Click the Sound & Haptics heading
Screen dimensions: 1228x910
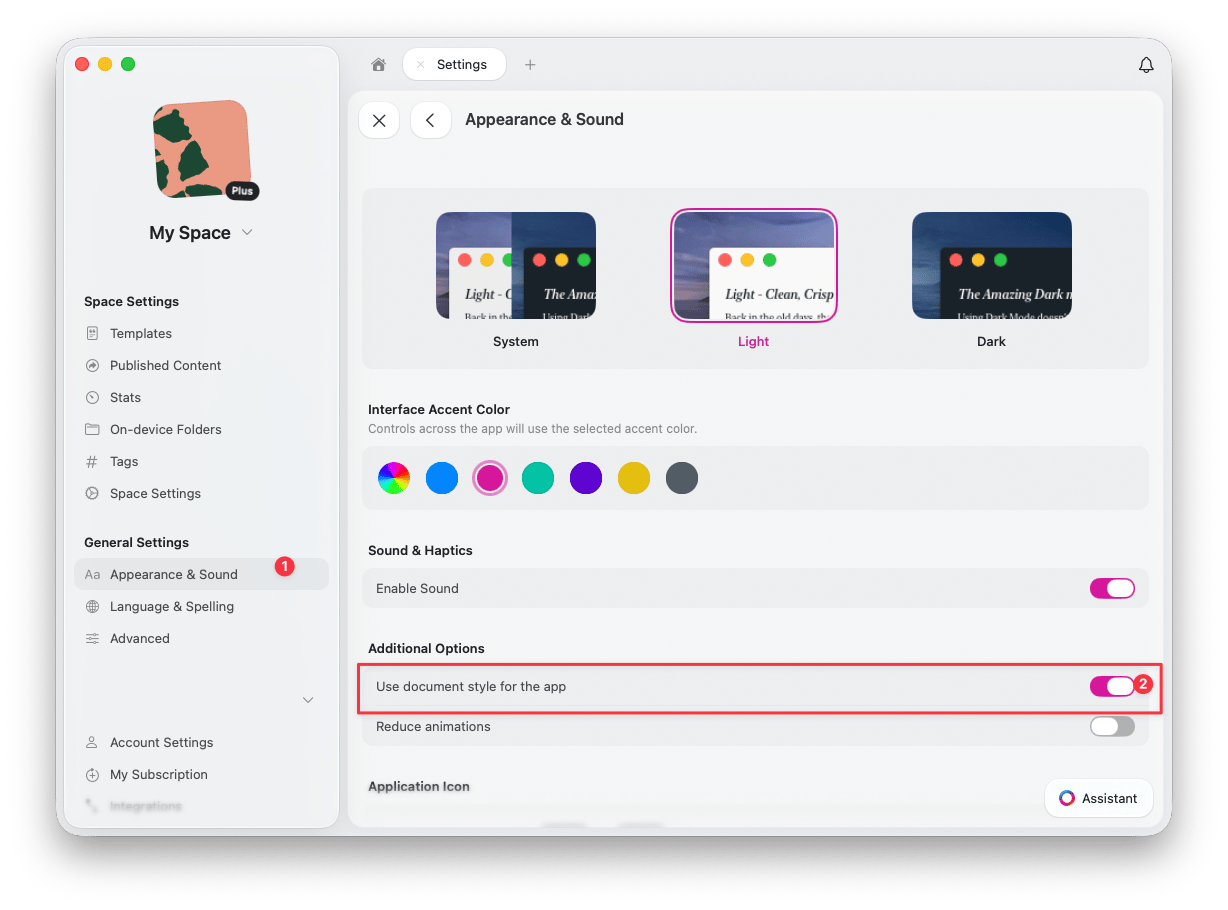coord(420,550)
